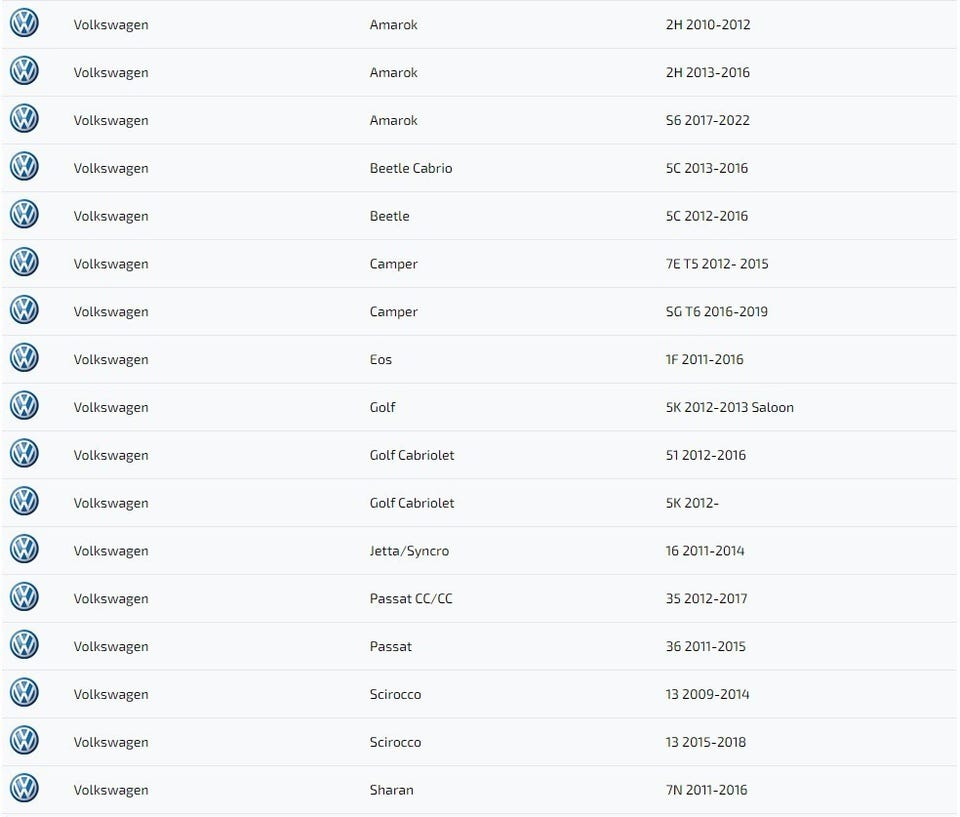Click the VW logo in Sharan row
The image size is (960, 817).
[x=24, y=789]
